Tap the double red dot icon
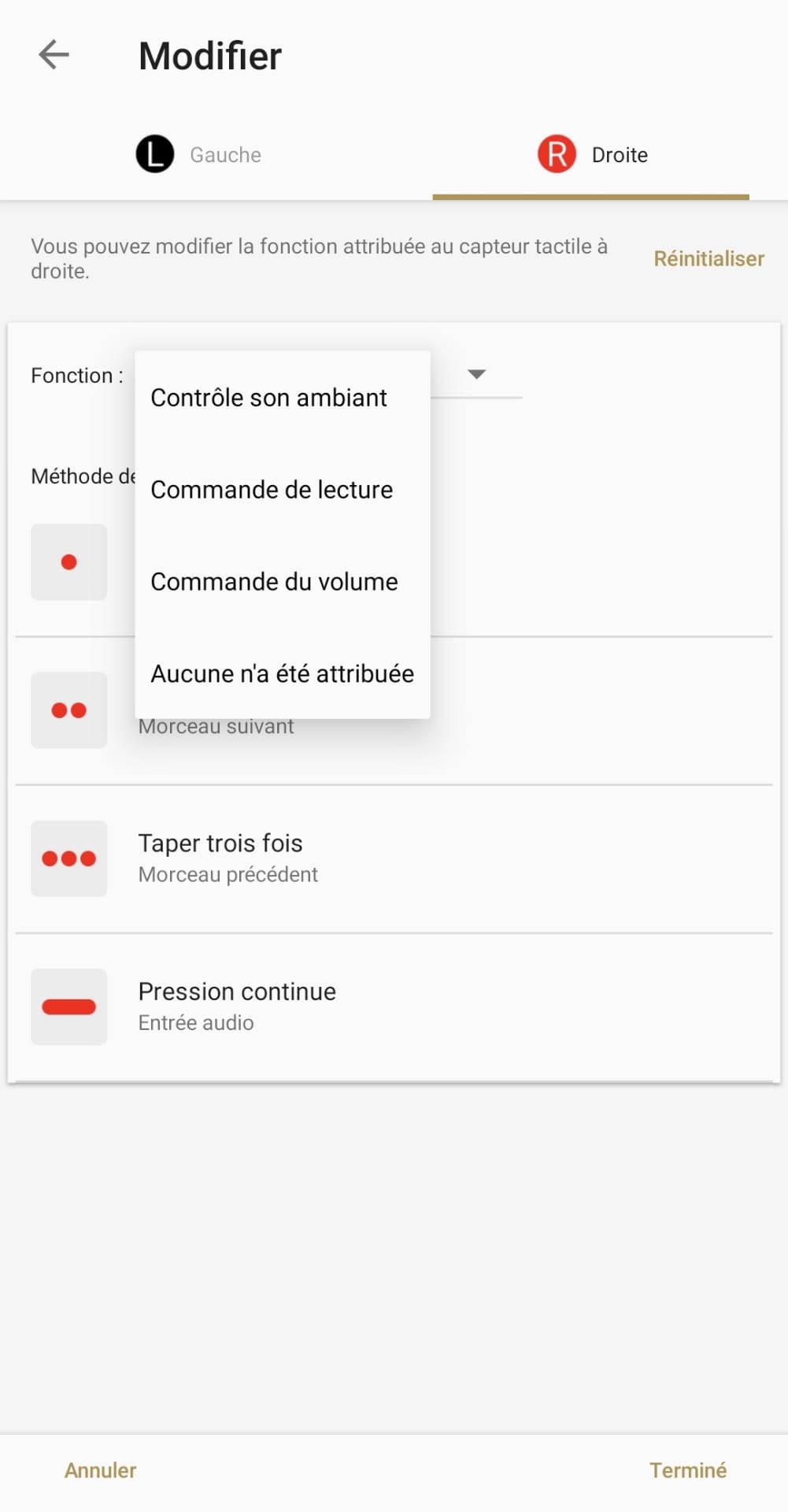The width and height of the screenshot is (788, 1512). 69,710
